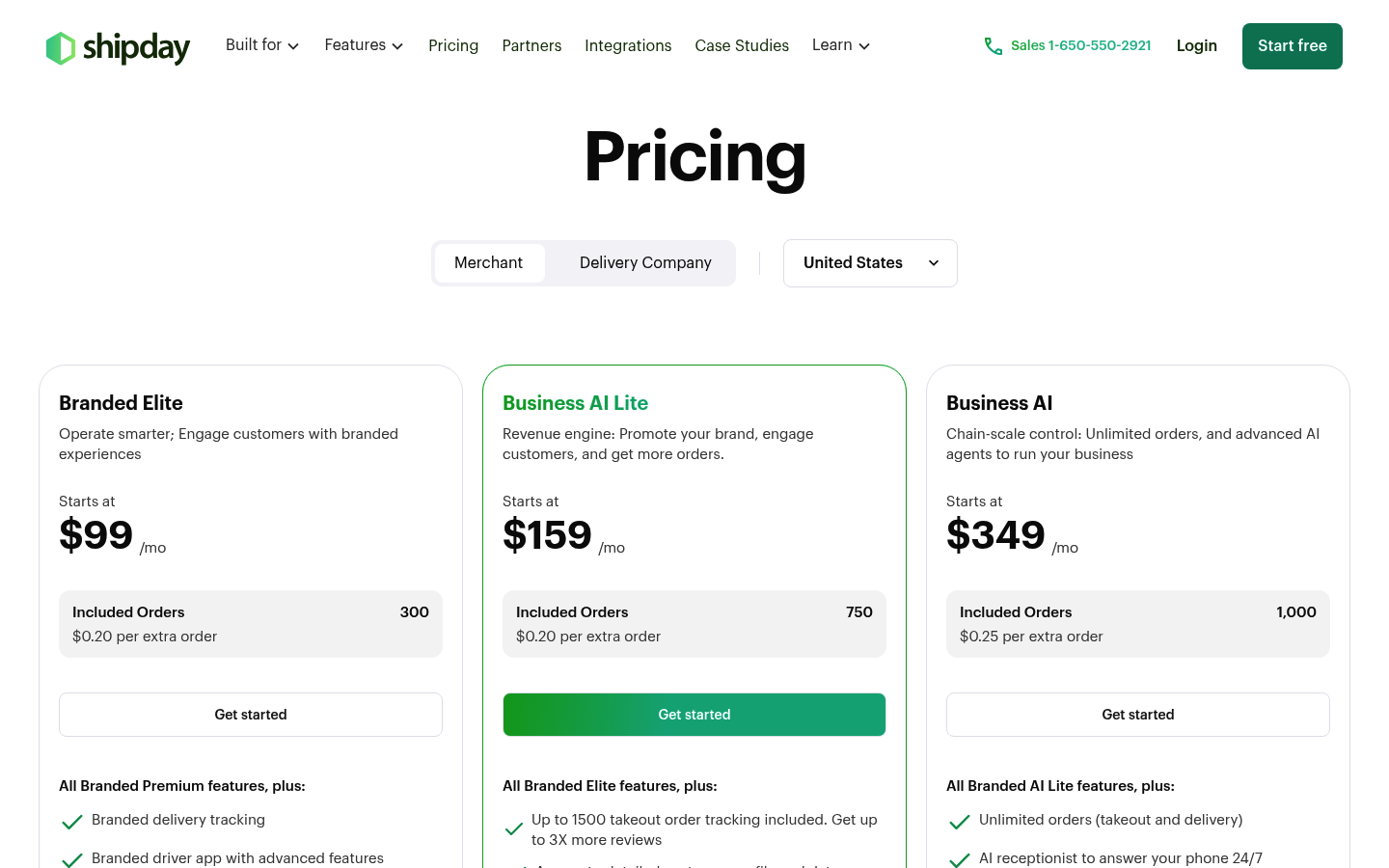Click 'All Branded Premium features, plus:' text
Viewport: 1389px width, 868px height.
click(182, 786)
